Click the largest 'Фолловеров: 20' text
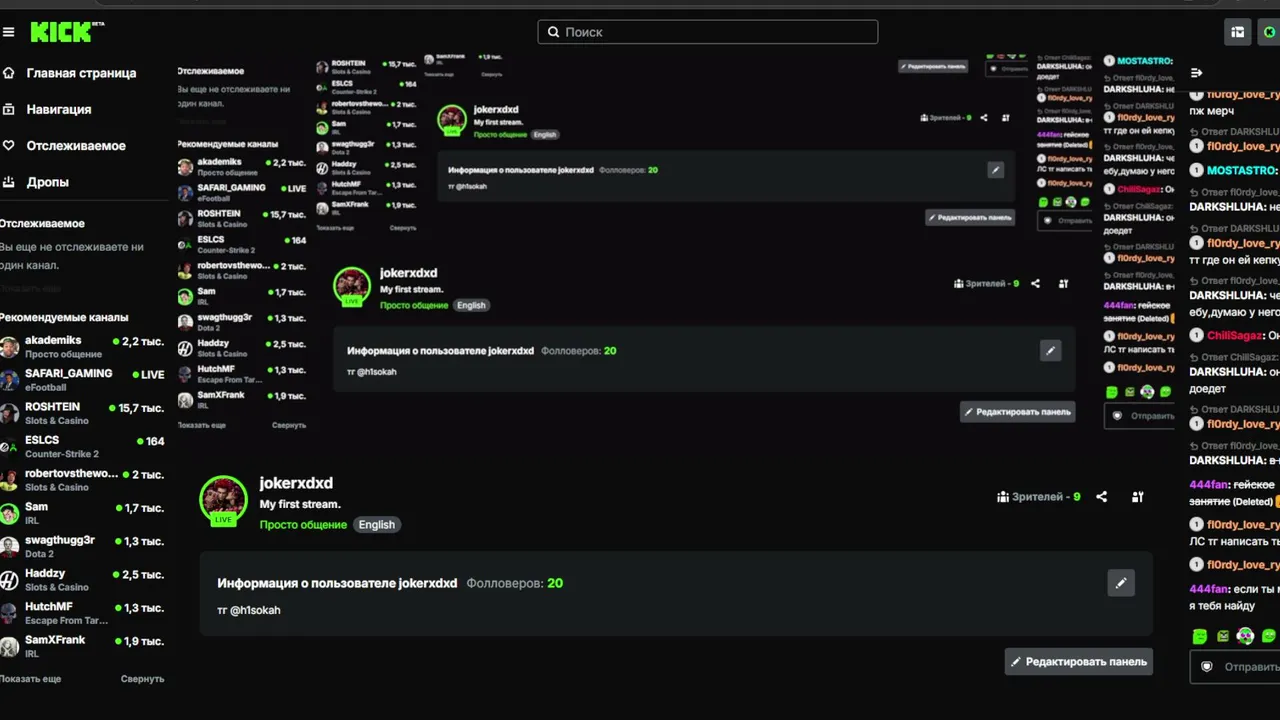1280x720 pixels. pos(515,583)
